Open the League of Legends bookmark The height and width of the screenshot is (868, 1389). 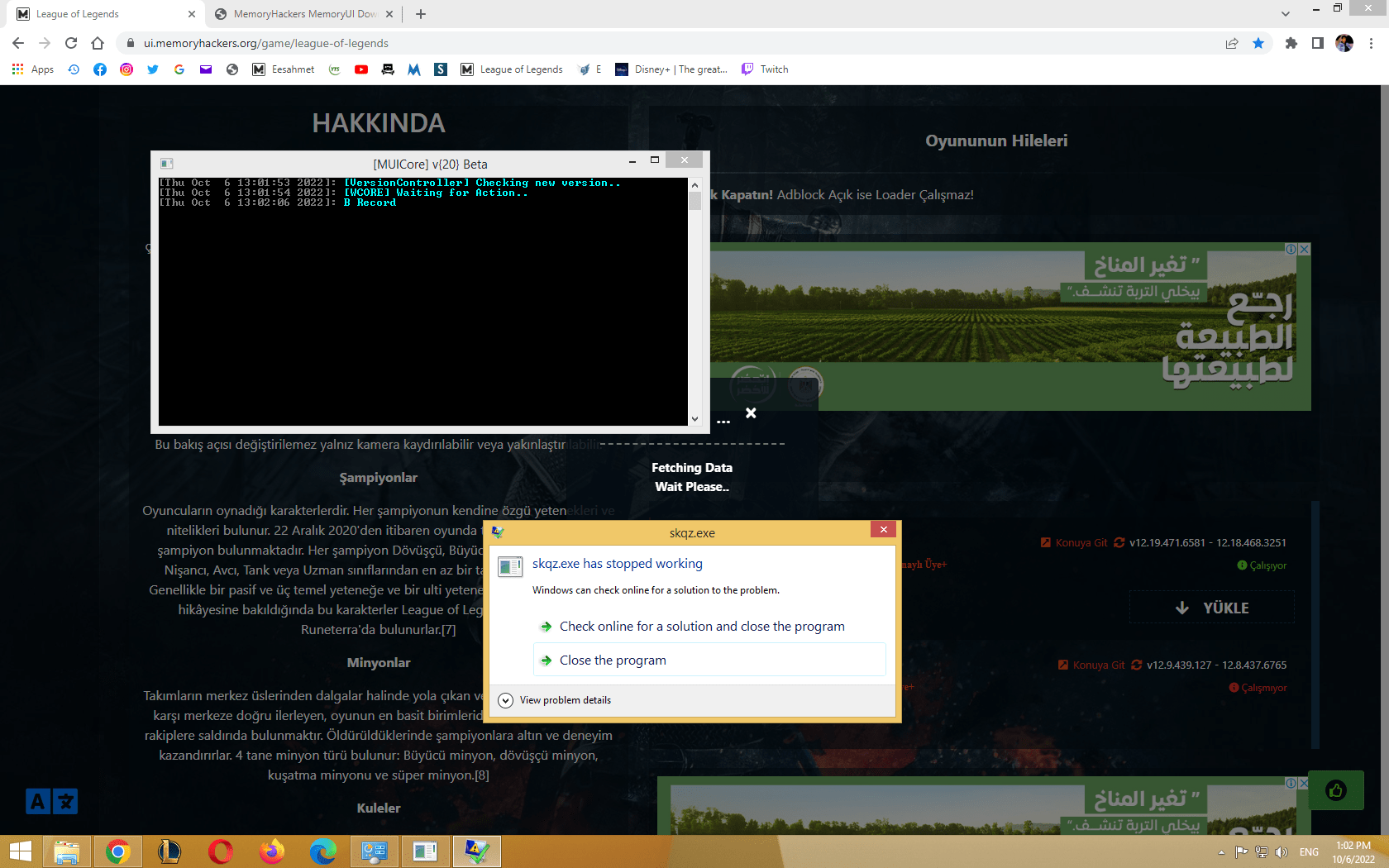(x=512, y=69)
